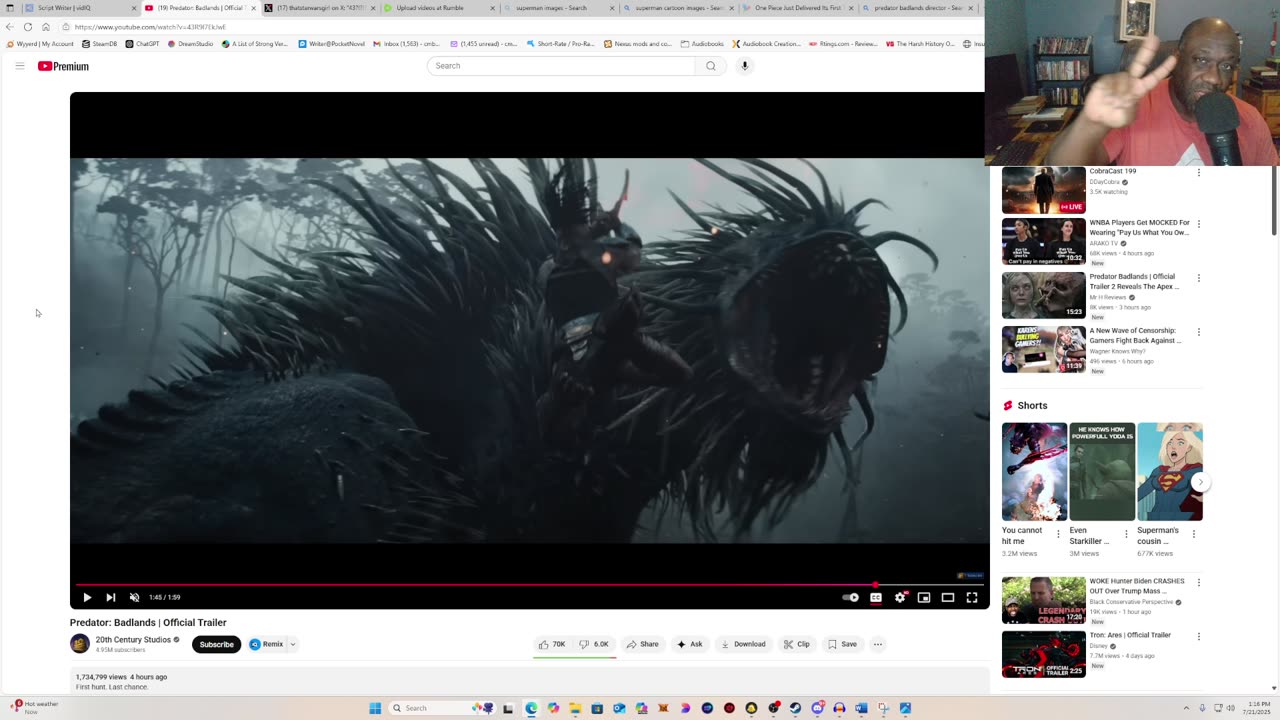1280x720 pixels.
Task: Open the Ask AI button
Action: click(690, 644)
